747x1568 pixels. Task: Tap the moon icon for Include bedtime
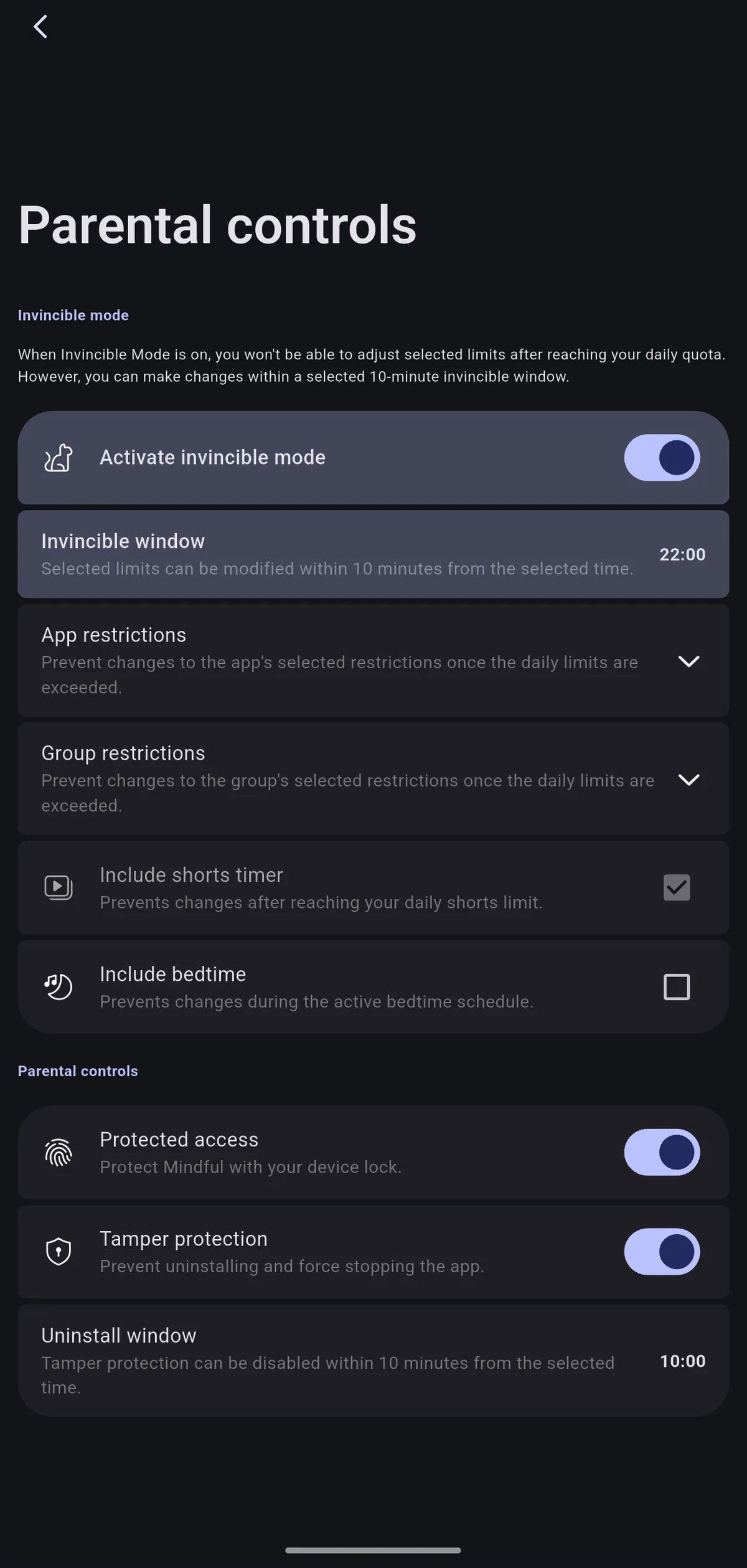tap(58, 986)
